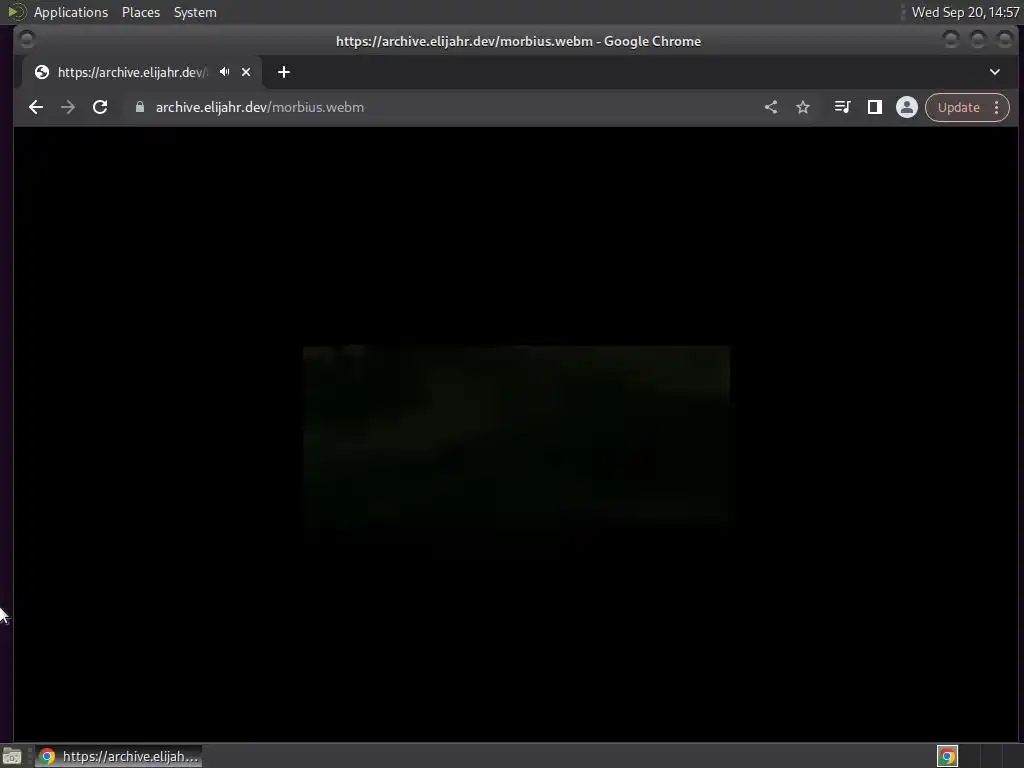The width and height of the screenshot is (1024, 768).
Task: Open the media controls icon in the toolbar
Action: (842, 107)
